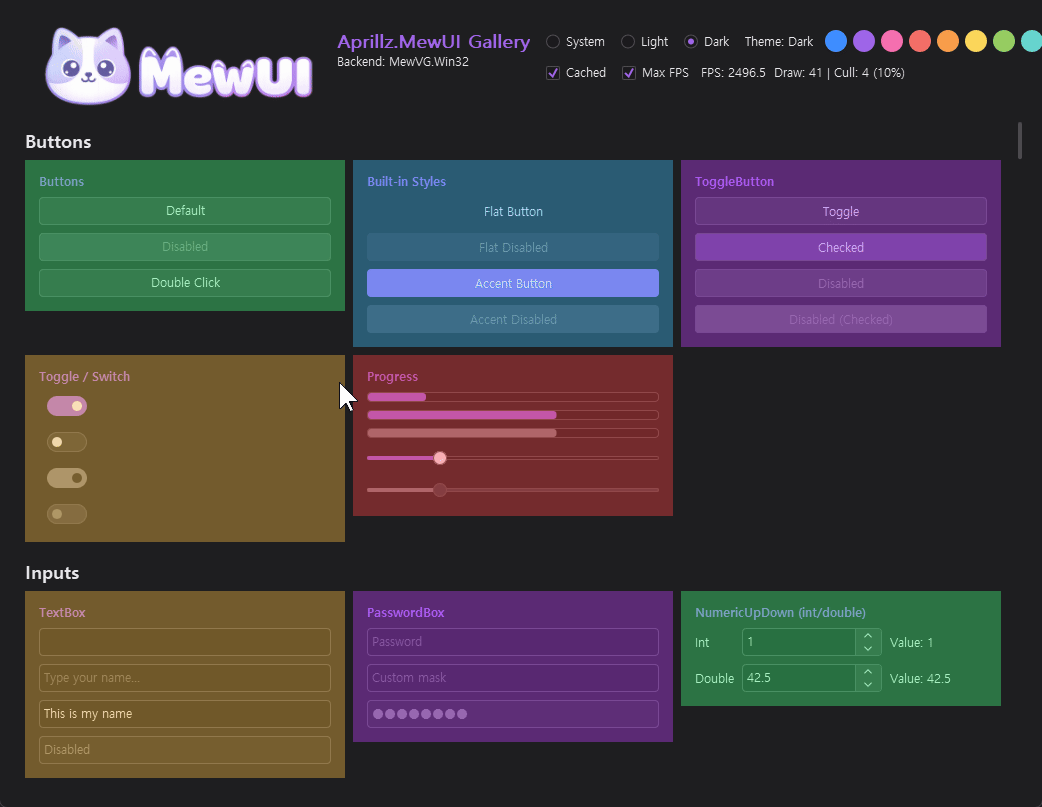
Task: Click the MewUI cat logo image
Action: [x=178, y=65]
